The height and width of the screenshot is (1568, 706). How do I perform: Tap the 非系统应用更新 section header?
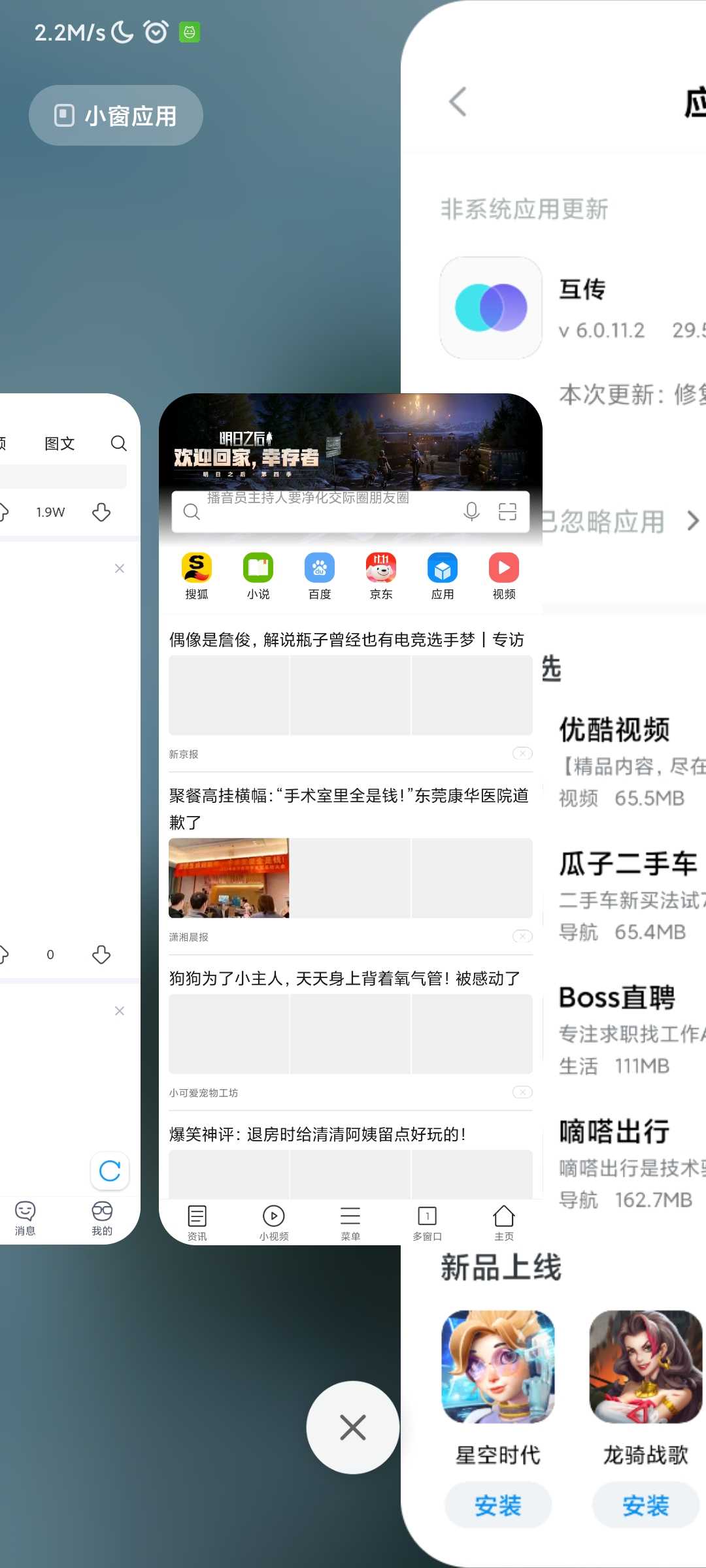click(524, 209)
